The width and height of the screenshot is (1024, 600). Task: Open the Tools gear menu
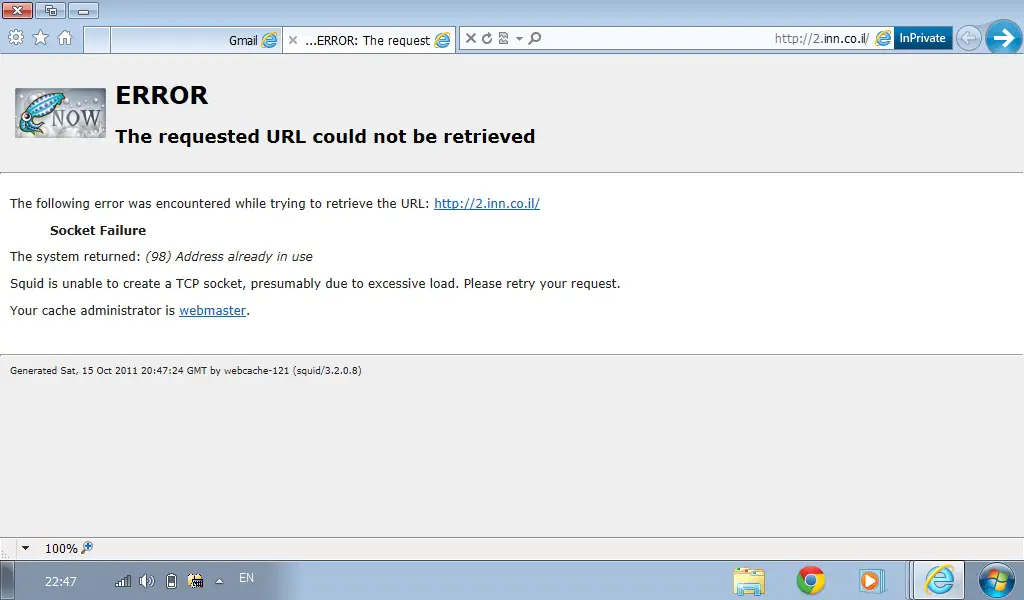coord(16,38)
